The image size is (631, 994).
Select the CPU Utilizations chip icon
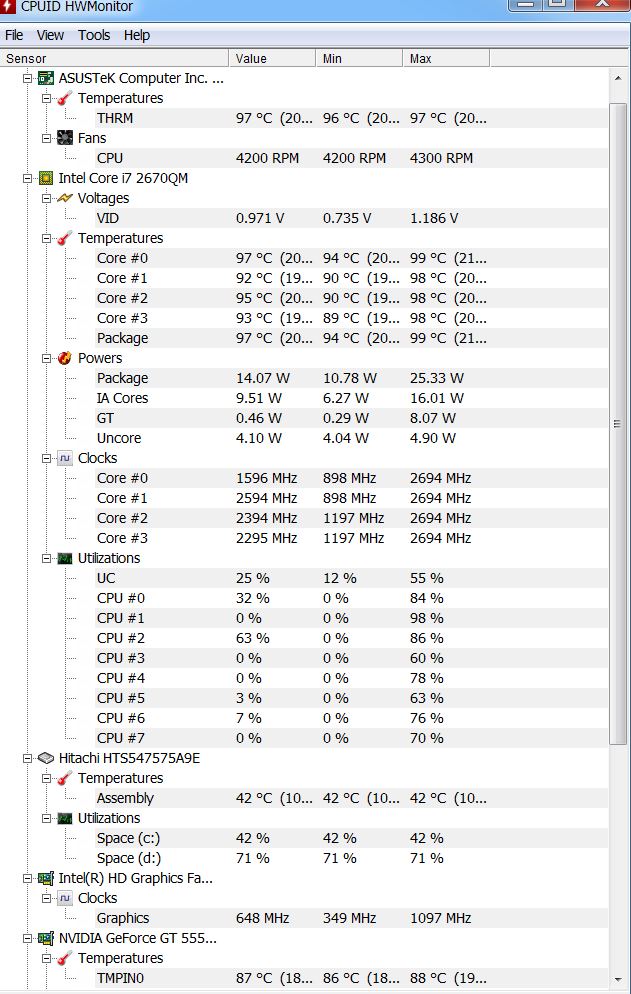(x=65, y=558)
